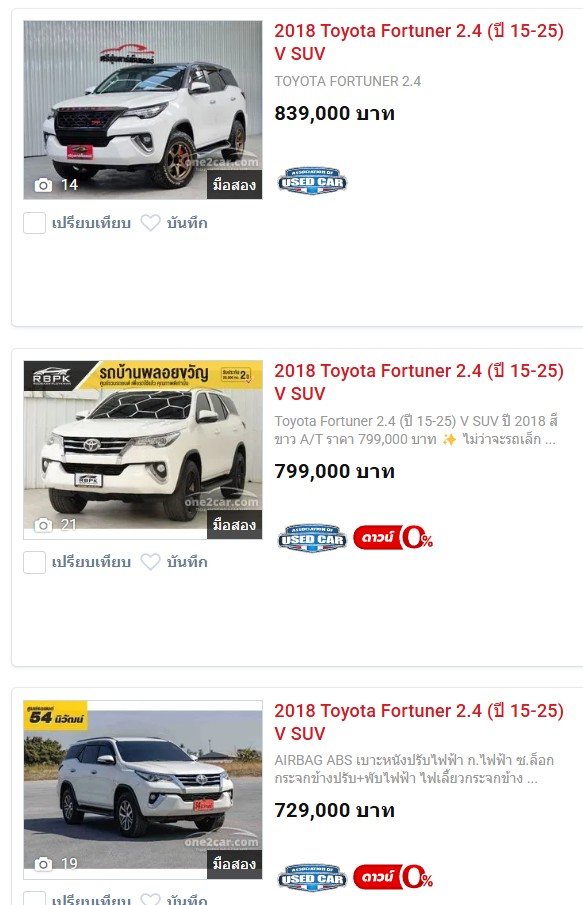Viewport: 583px width, 905px height.
Task: Click the heart save icon on the third listing
Action: tap(151, 899)
